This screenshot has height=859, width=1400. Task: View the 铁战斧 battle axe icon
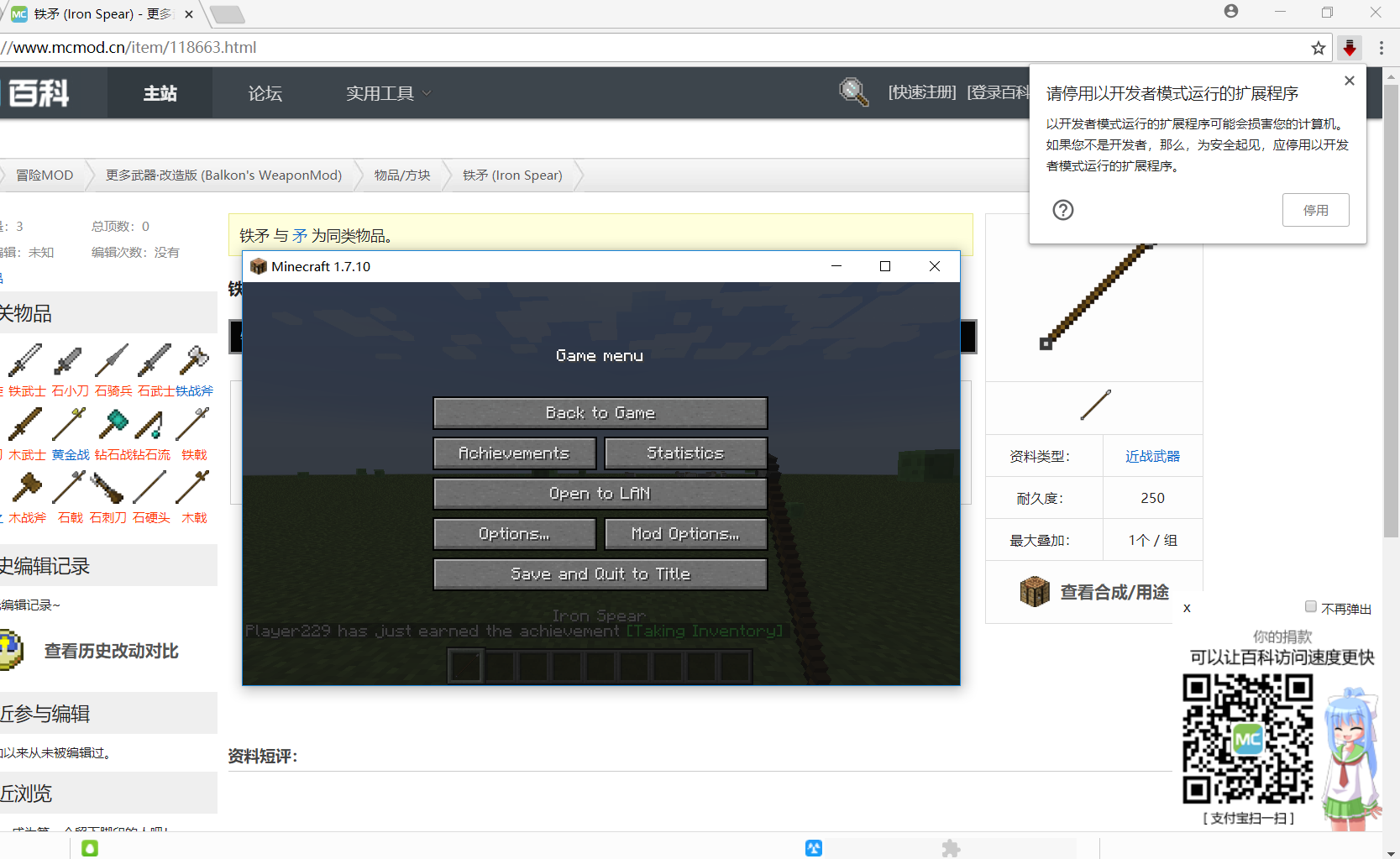[x=194, y=360]
